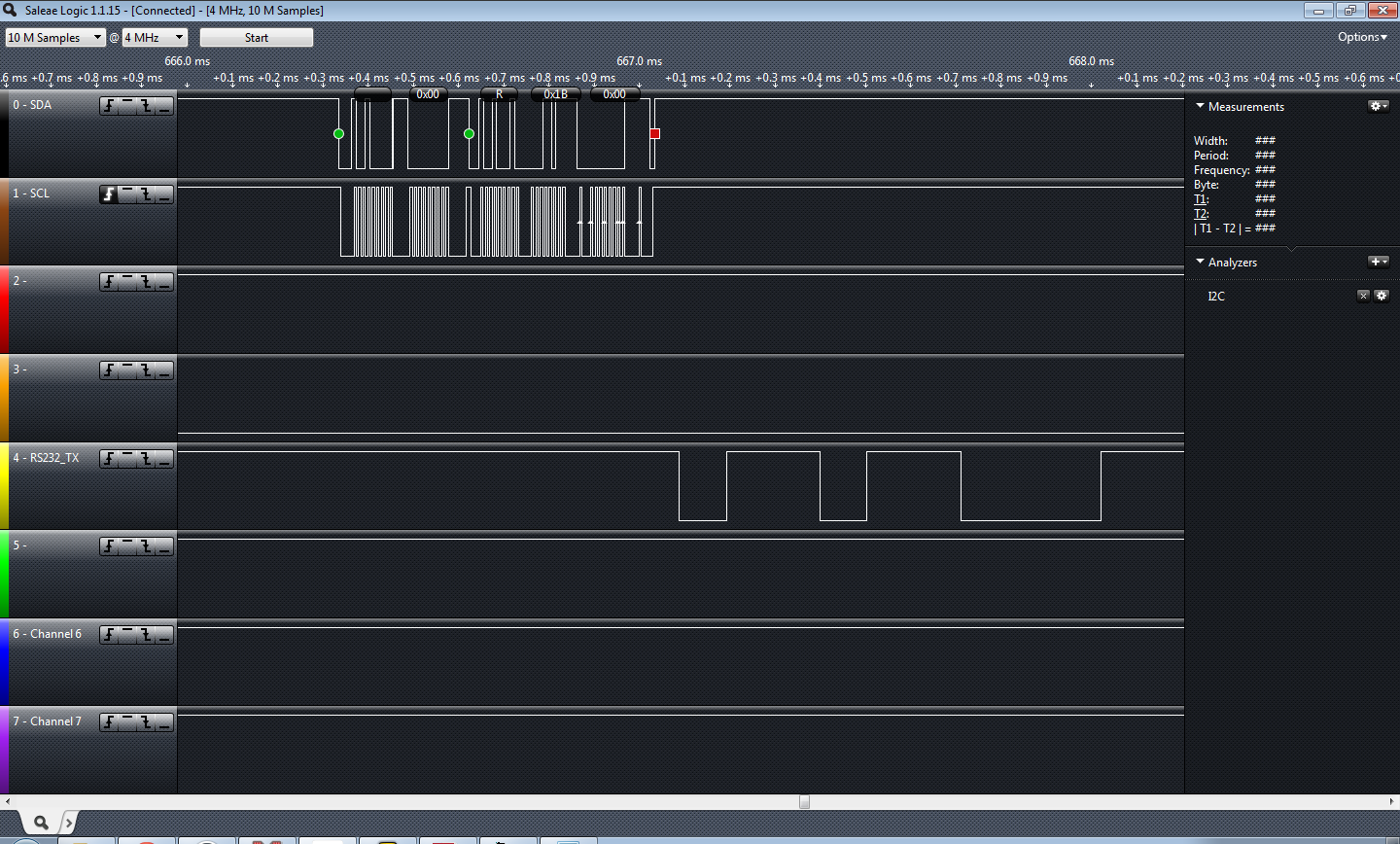Click the horizontal scrollbar thumb
1400x844 pixels.
click(804, 801)
